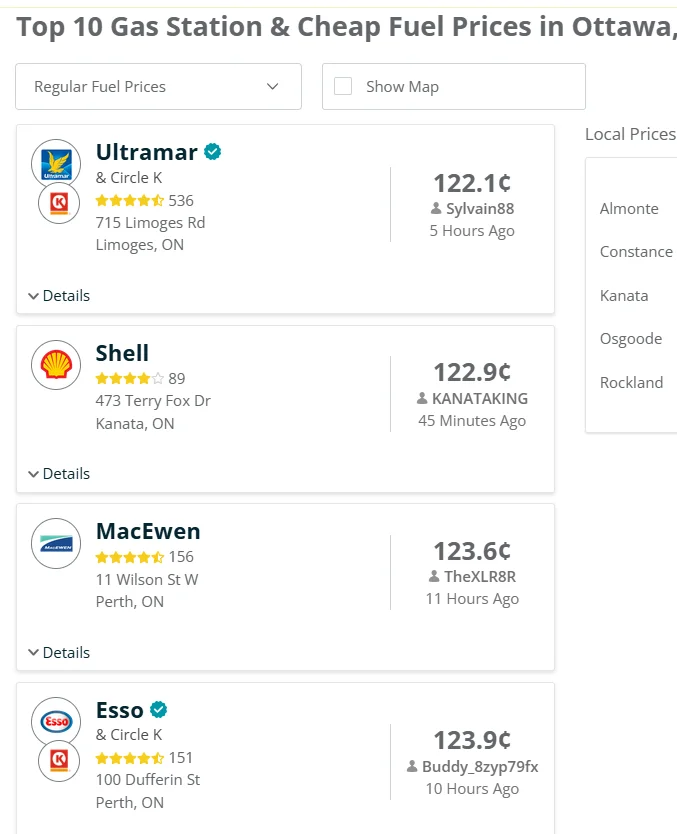The height and width of the screenshot is (834, 677).
Task: Open Osgoode local prices
Action: (631, 339)
